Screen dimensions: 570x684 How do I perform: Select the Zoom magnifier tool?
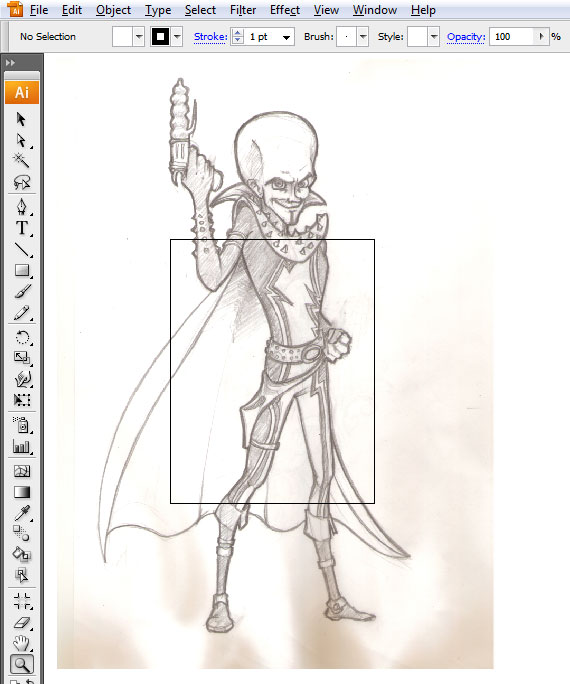21,664
